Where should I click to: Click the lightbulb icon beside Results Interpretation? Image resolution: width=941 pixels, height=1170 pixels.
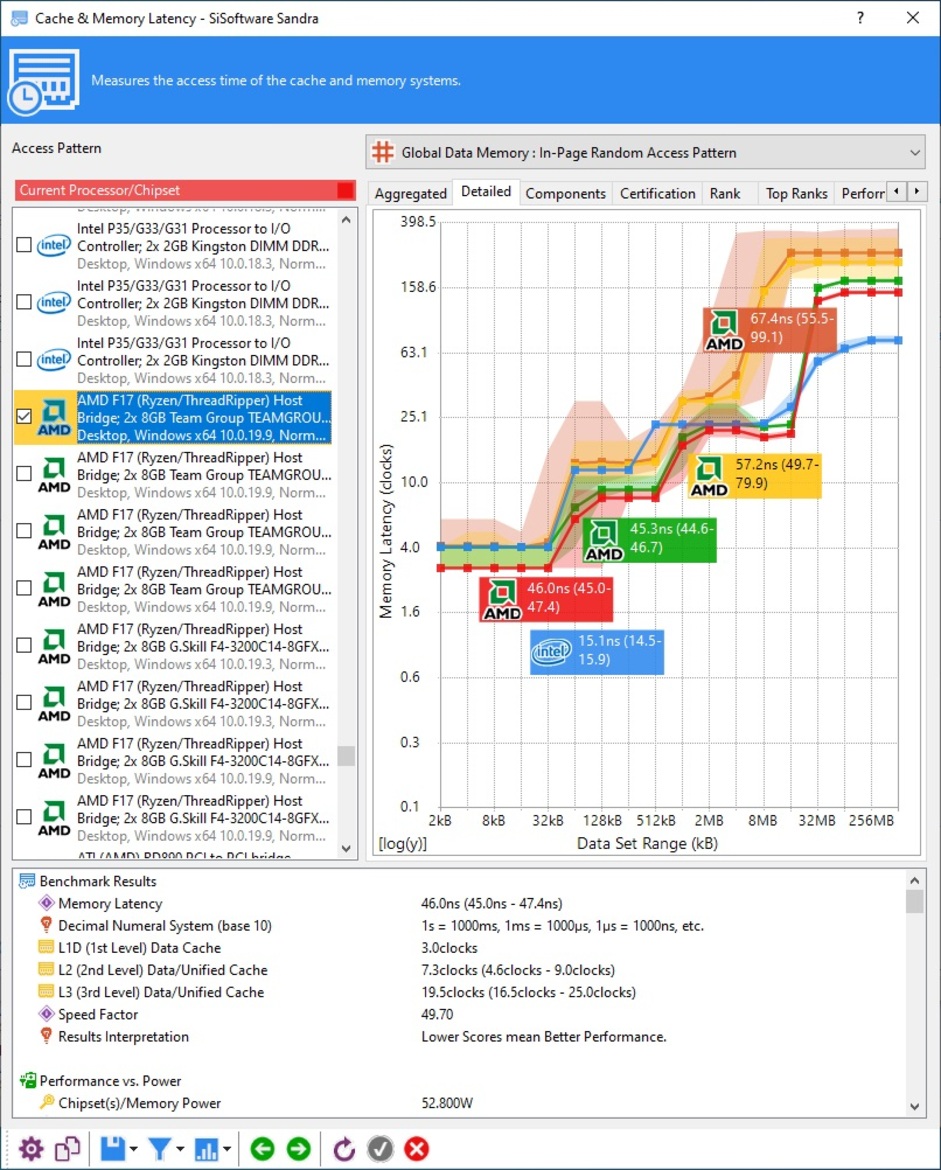[46, 1036]
